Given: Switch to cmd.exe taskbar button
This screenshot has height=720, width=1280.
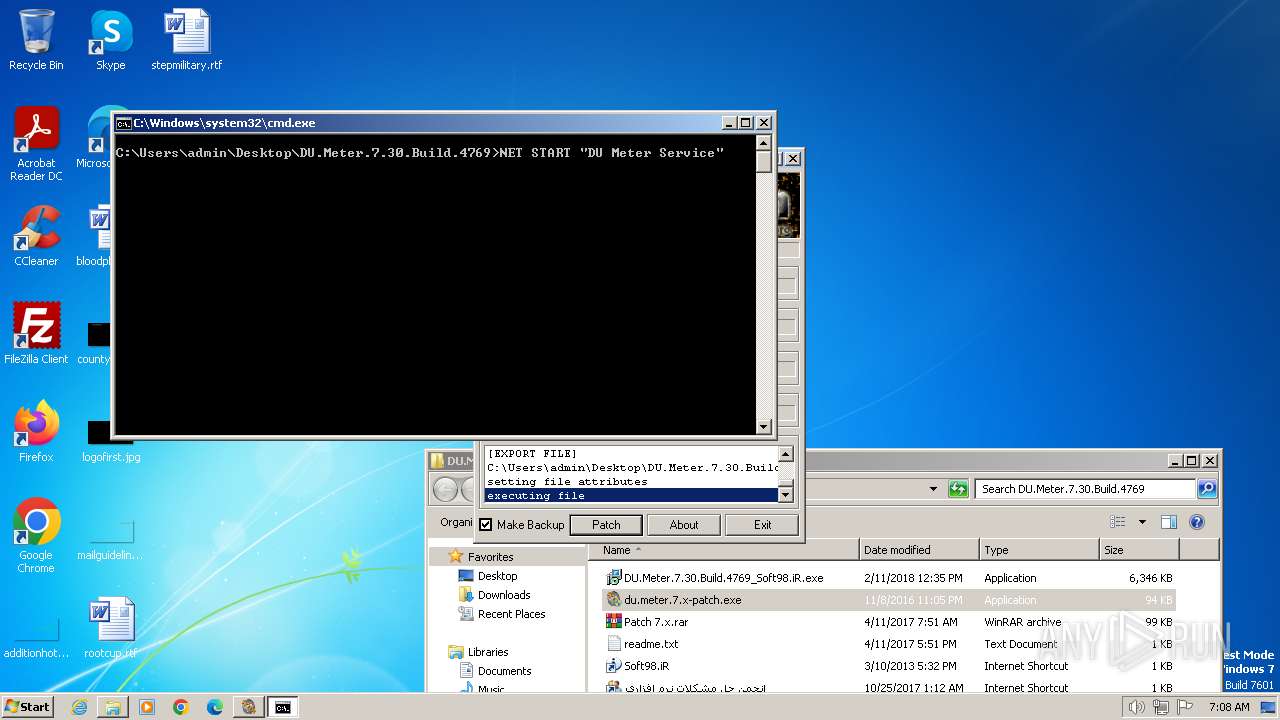Looking at the screenshot, I should pos(283,707).
